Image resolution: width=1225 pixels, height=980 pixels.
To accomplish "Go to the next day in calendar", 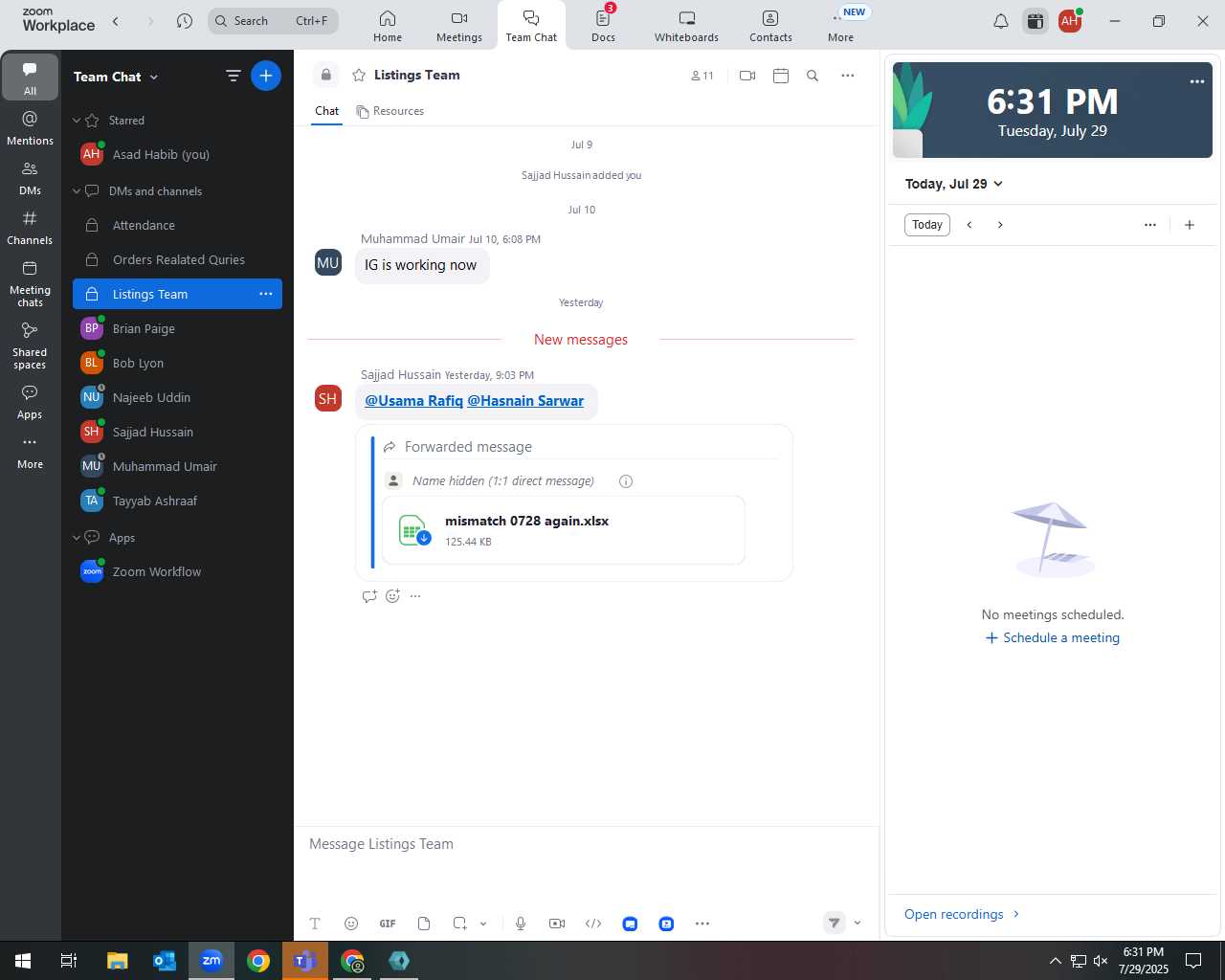I will [x=1000, y=225].
